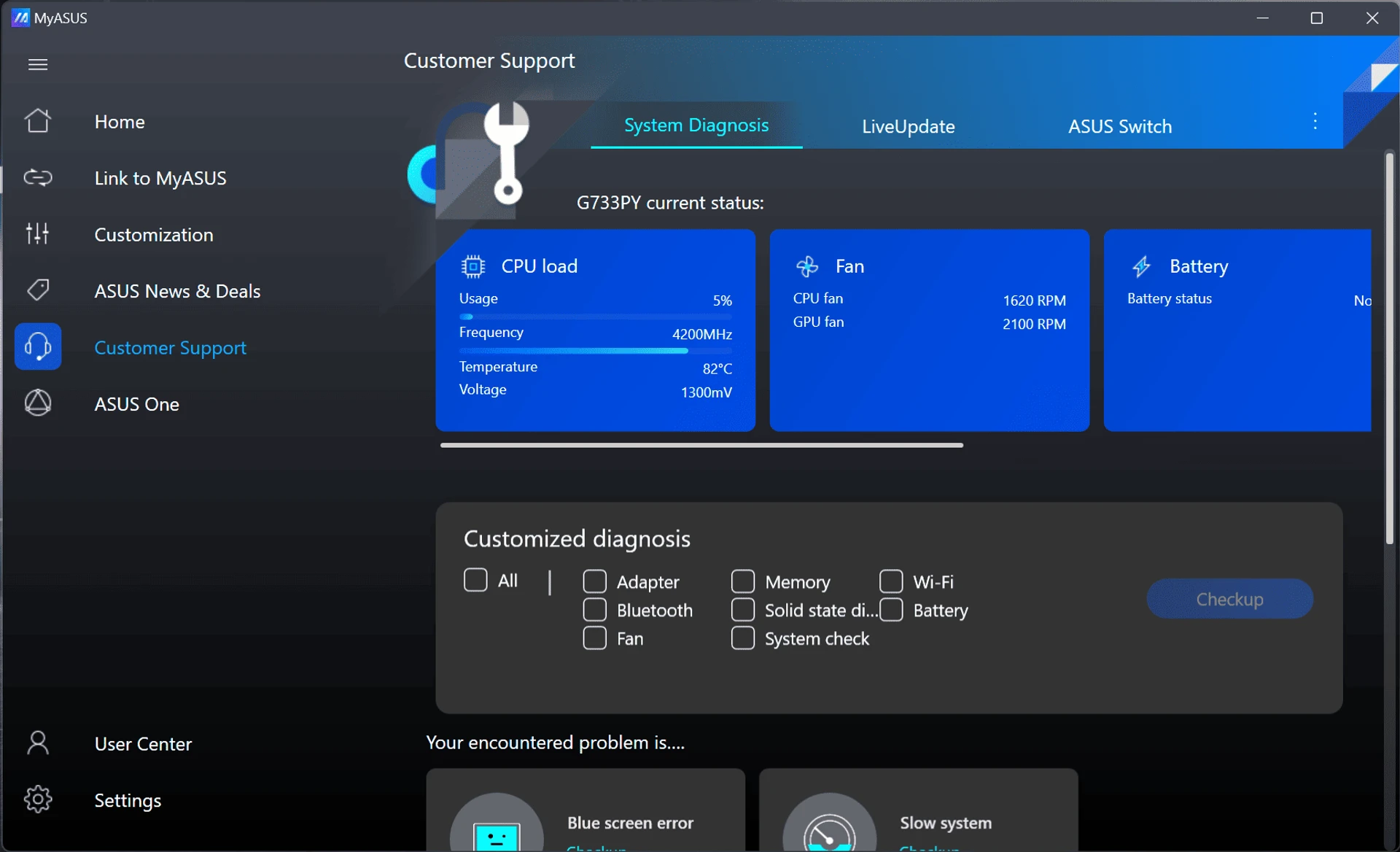The width and height of the screenshot is (1400, 852).
Task: Click the Customized diagnosis heading
Action: (577, 538)
